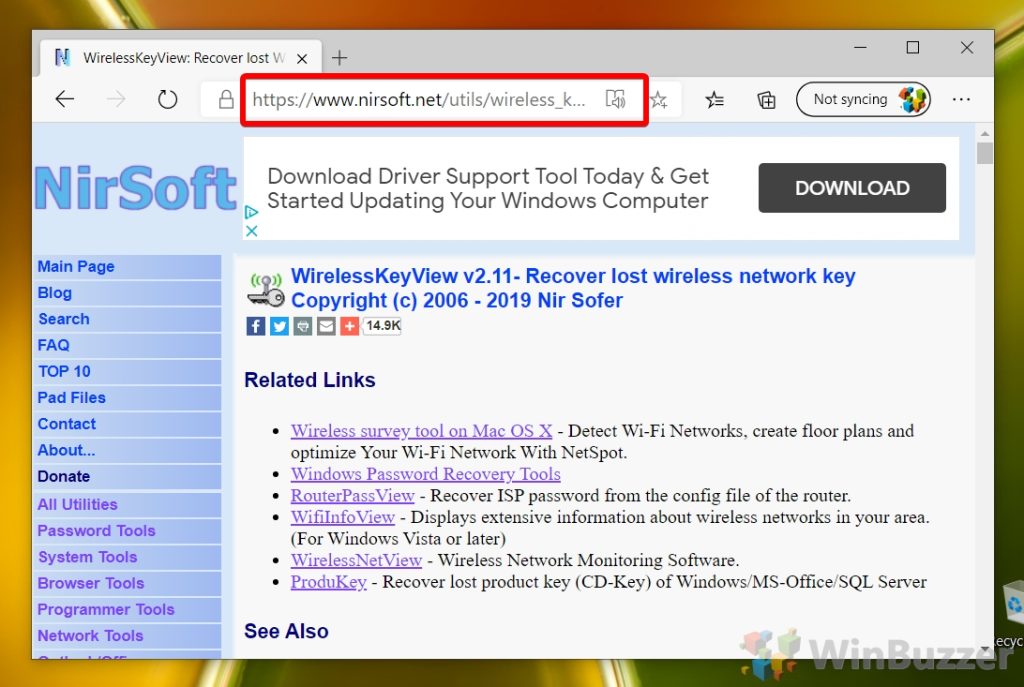Screen dimensions: 1024x687
Task: Add this page to favorites with the star icon
Action: pos(658,100)
